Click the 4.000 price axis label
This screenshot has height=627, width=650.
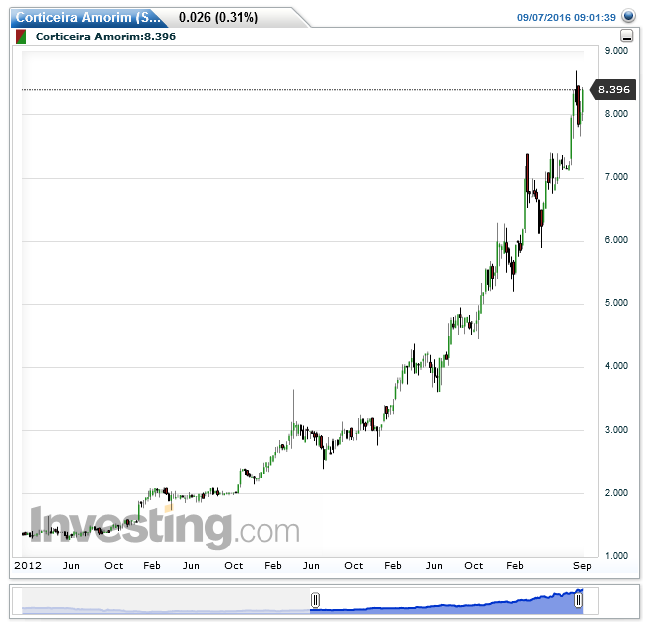point(616,366)
